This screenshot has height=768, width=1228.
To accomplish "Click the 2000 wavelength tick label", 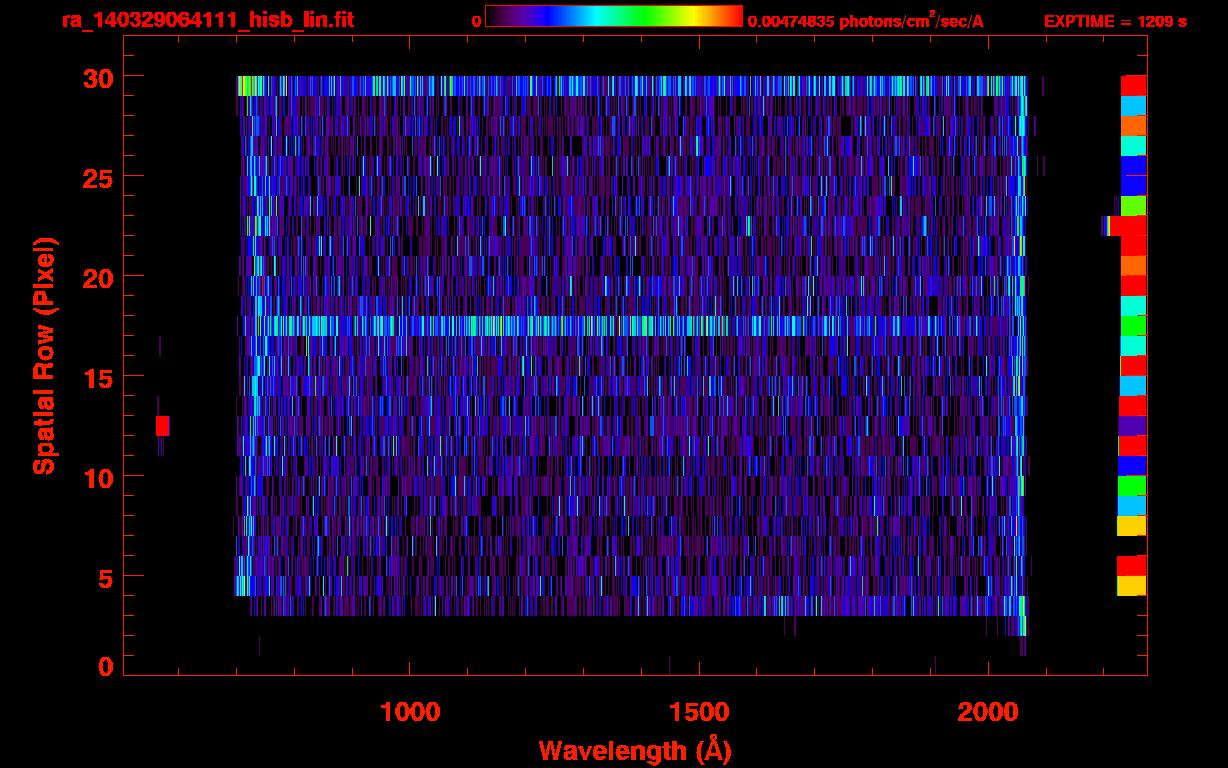I will click(989, 712).
